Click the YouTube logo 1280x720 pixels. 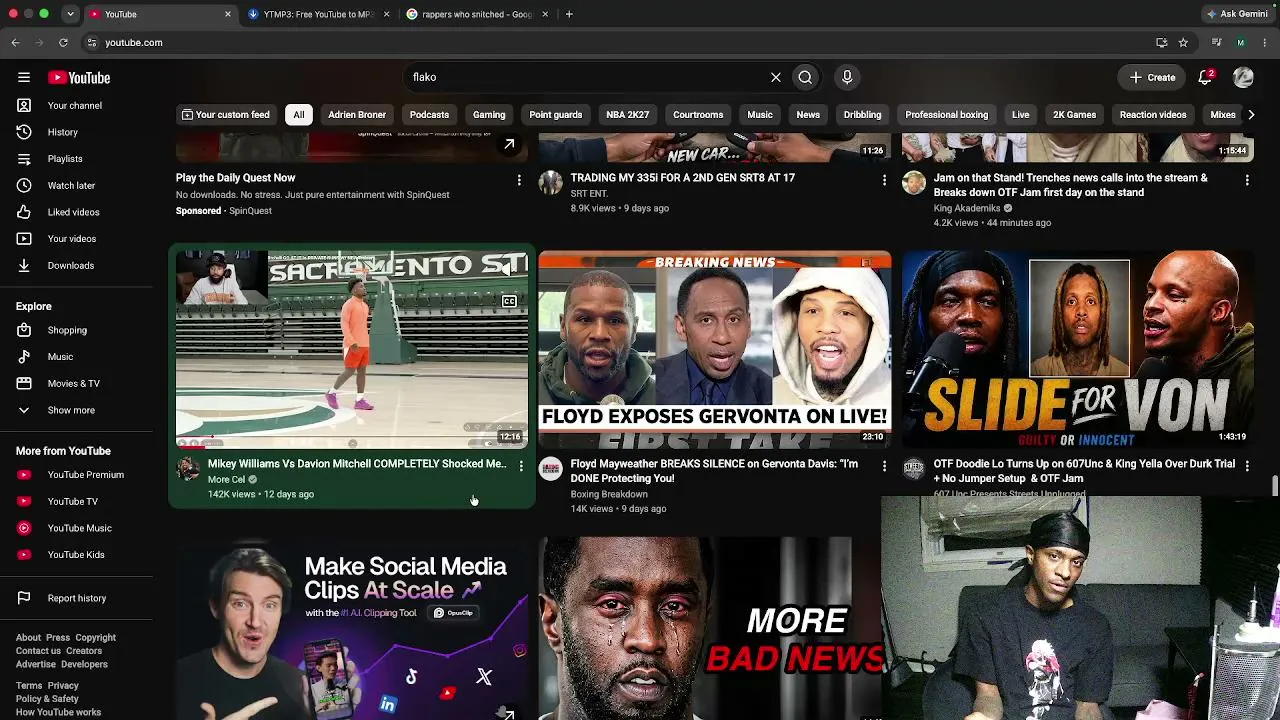click(x=79, y=77)
